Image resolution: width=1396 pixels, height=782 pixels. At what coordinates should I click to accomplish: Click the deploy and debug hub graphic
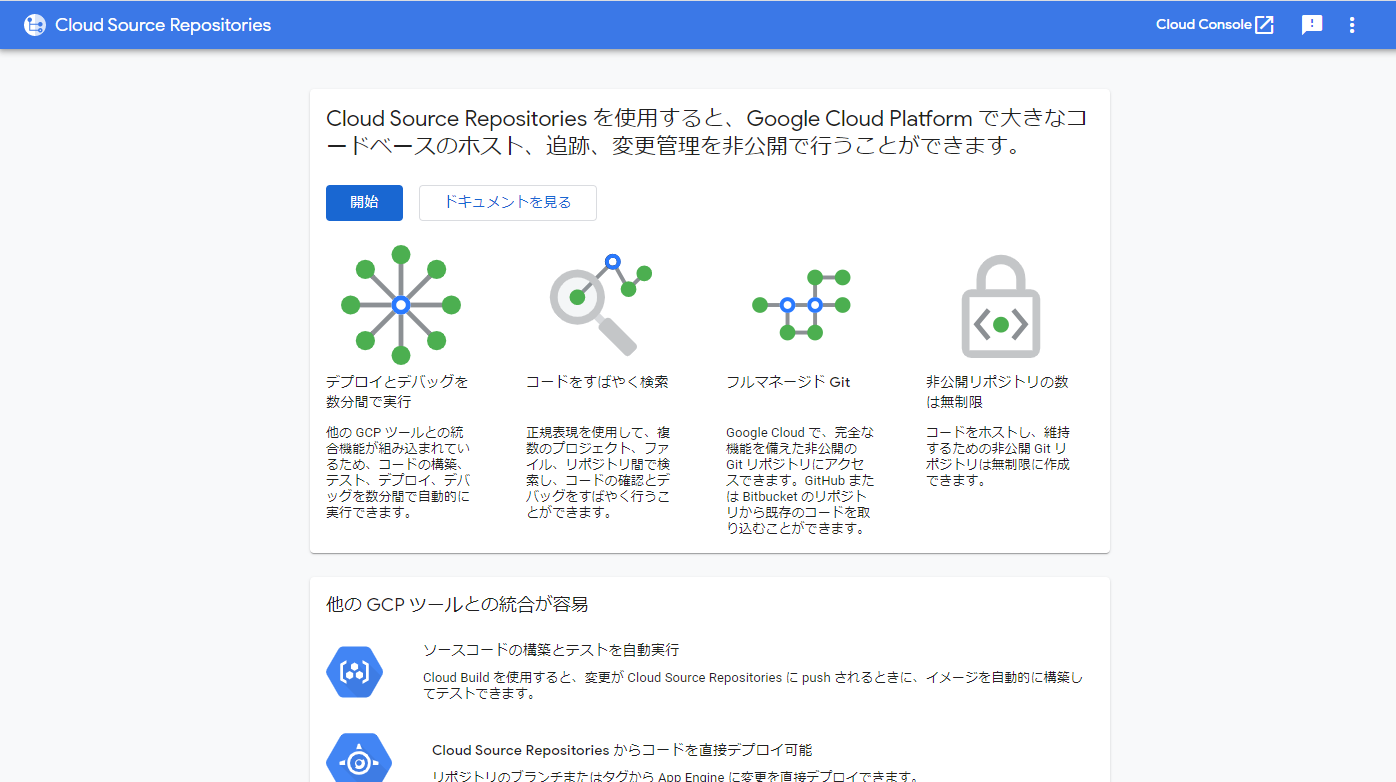pos(401,305)
